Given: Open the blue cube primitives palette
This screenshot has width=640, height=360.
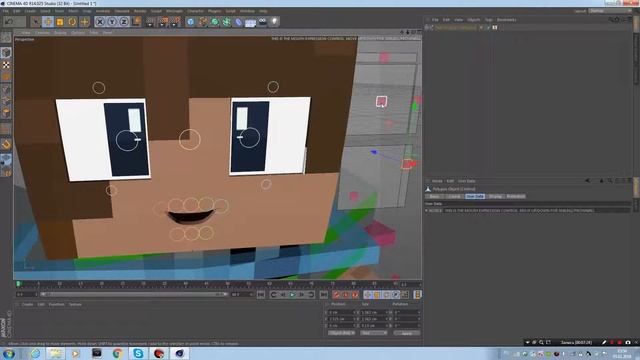Looking at the screenshot, I should click(x=191, y=22).
